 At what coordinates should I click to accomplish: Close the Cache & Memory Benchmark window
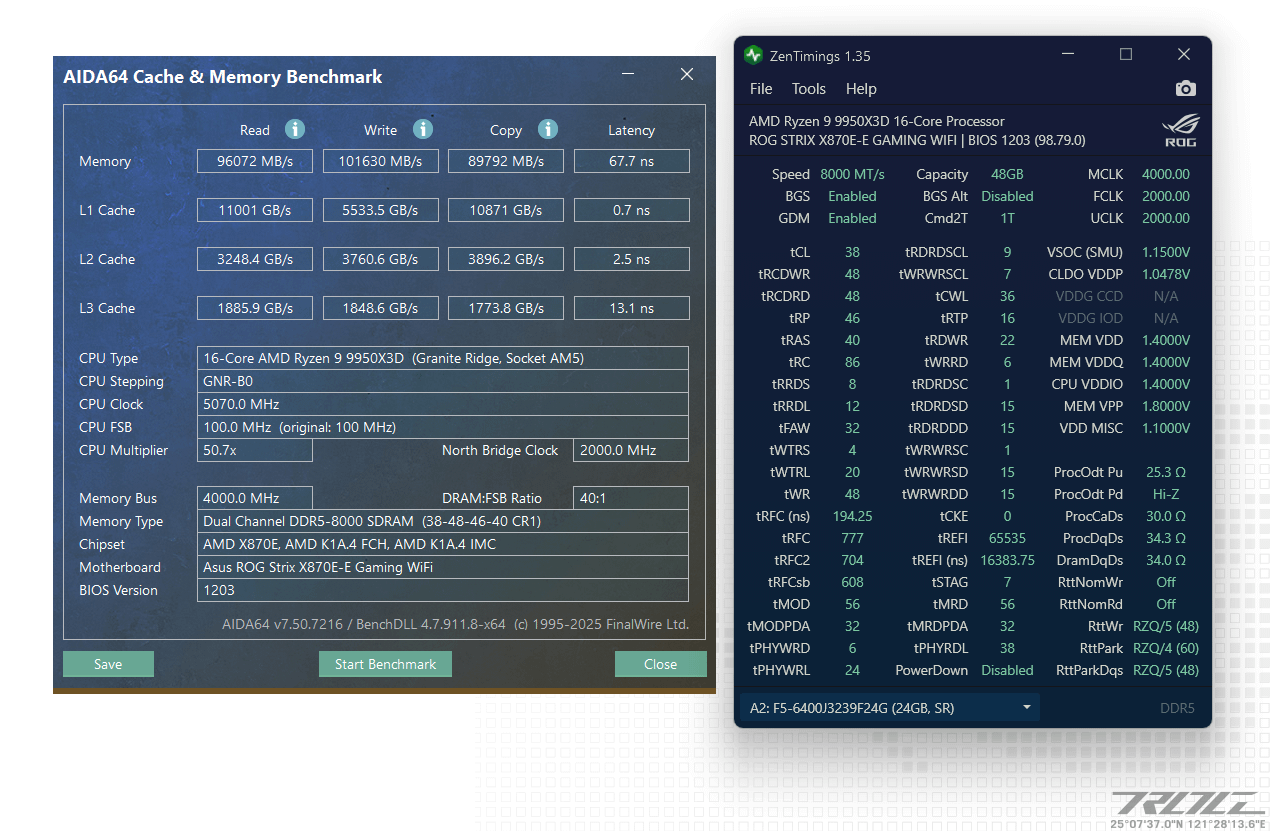coord(661,663)
